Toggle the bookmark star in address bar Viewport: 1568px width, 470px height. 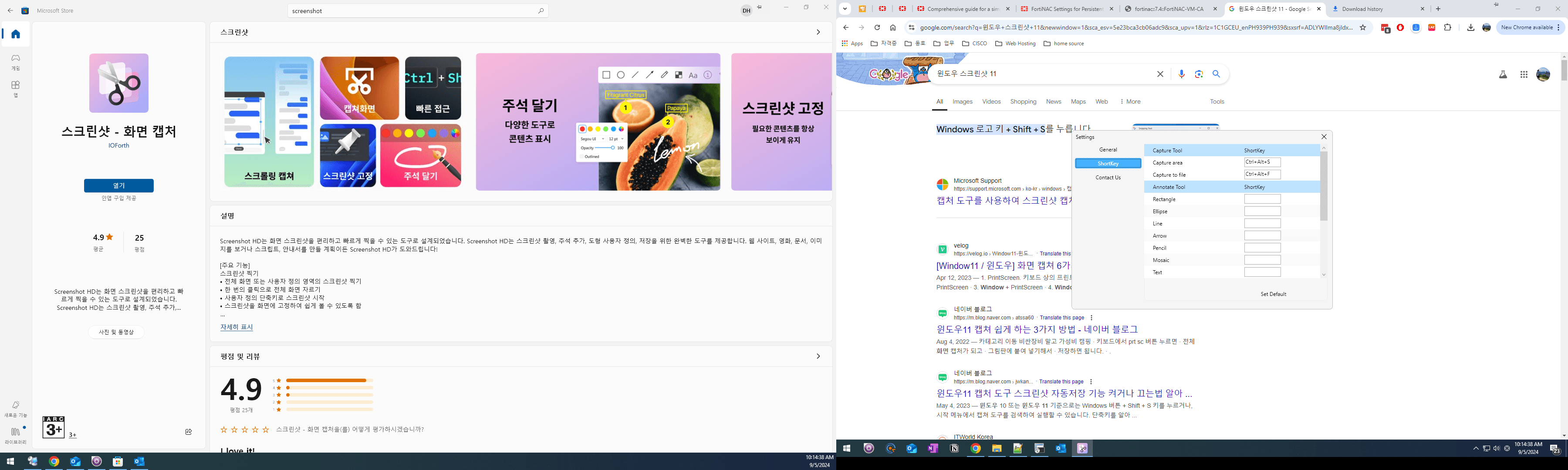coord(1363,27)
